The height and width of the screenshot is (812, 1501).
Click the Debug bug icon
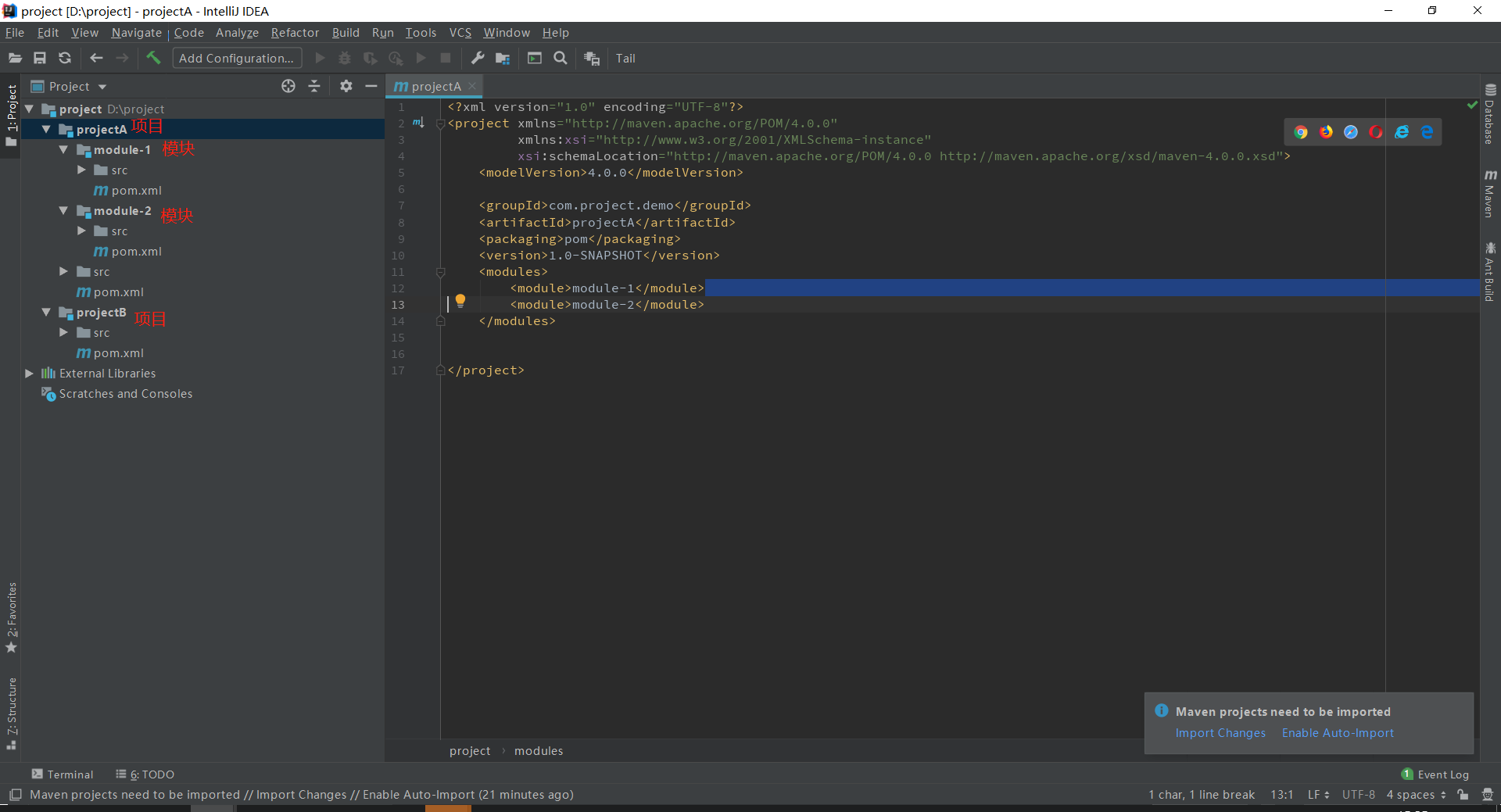pos(345,59)
